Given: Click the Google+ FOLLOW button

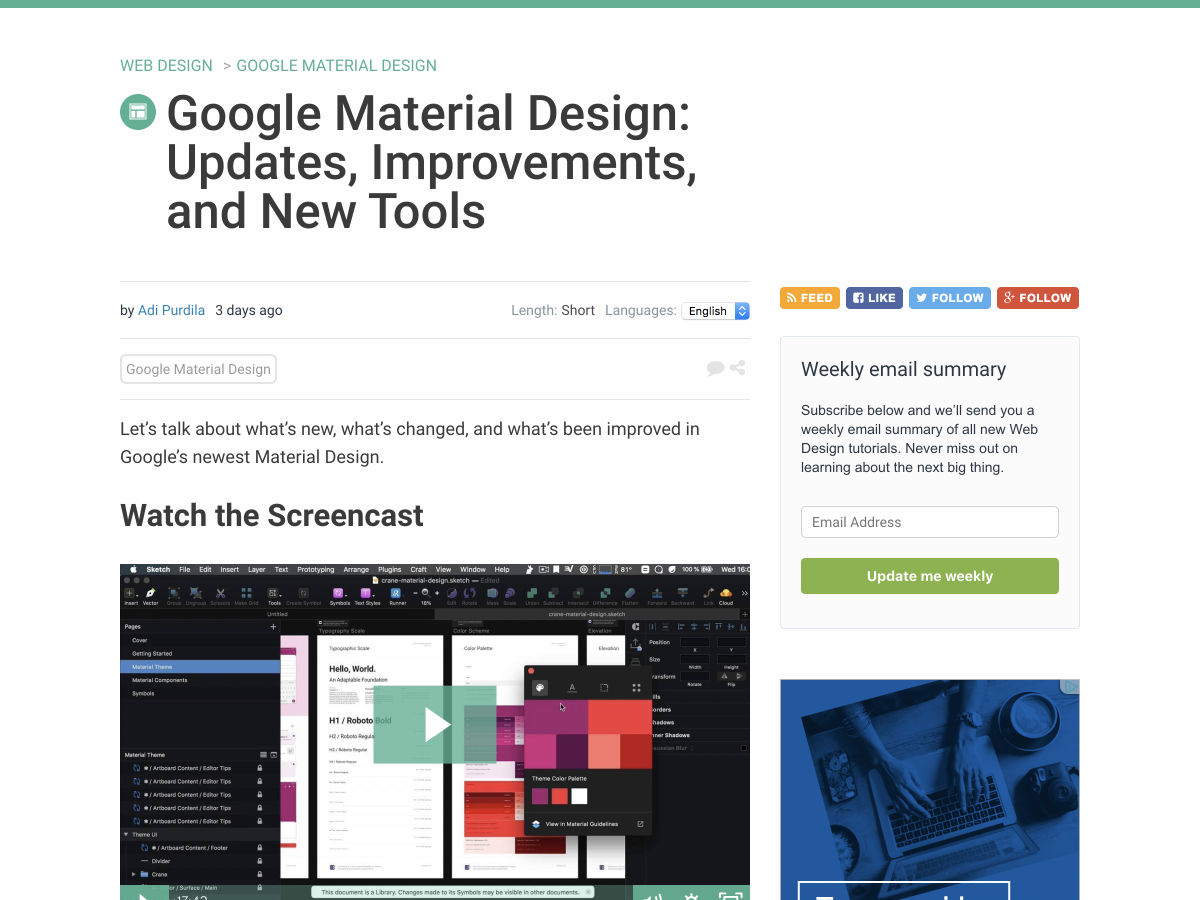Looking at the screenshot, I should [x=1038, y=298].
